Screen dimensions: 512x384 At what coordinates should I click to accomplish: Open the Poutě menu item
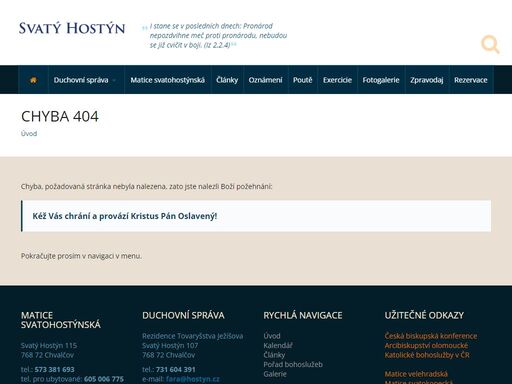(302, 80)
